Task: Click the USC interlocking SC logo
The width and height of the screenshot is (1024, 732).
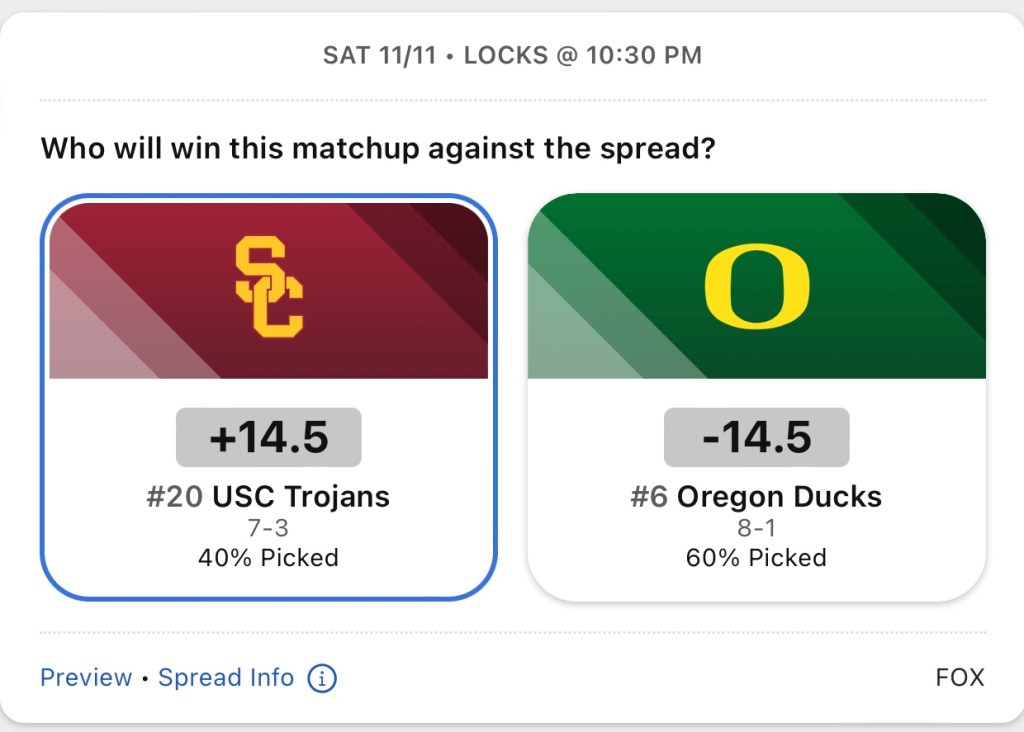Action: 269,286
